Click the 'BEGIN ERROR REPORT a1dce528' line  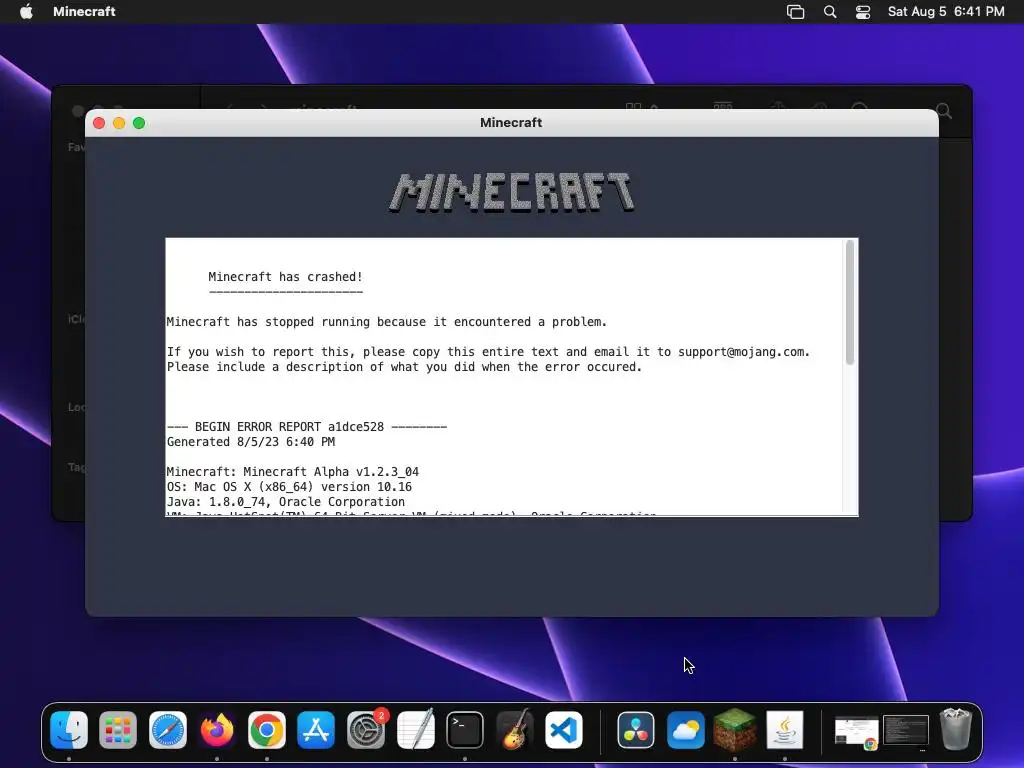pos(307,426)
